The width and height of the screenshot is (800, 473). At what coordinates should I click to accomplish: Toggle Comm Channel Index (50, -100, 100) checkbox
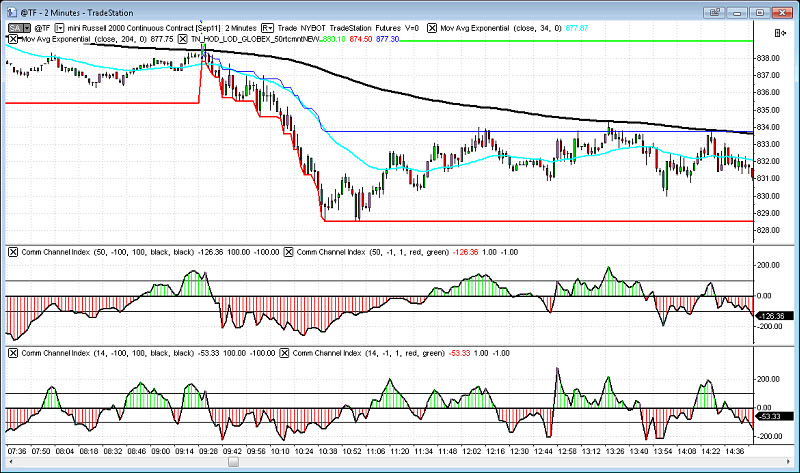coord(13,251)
